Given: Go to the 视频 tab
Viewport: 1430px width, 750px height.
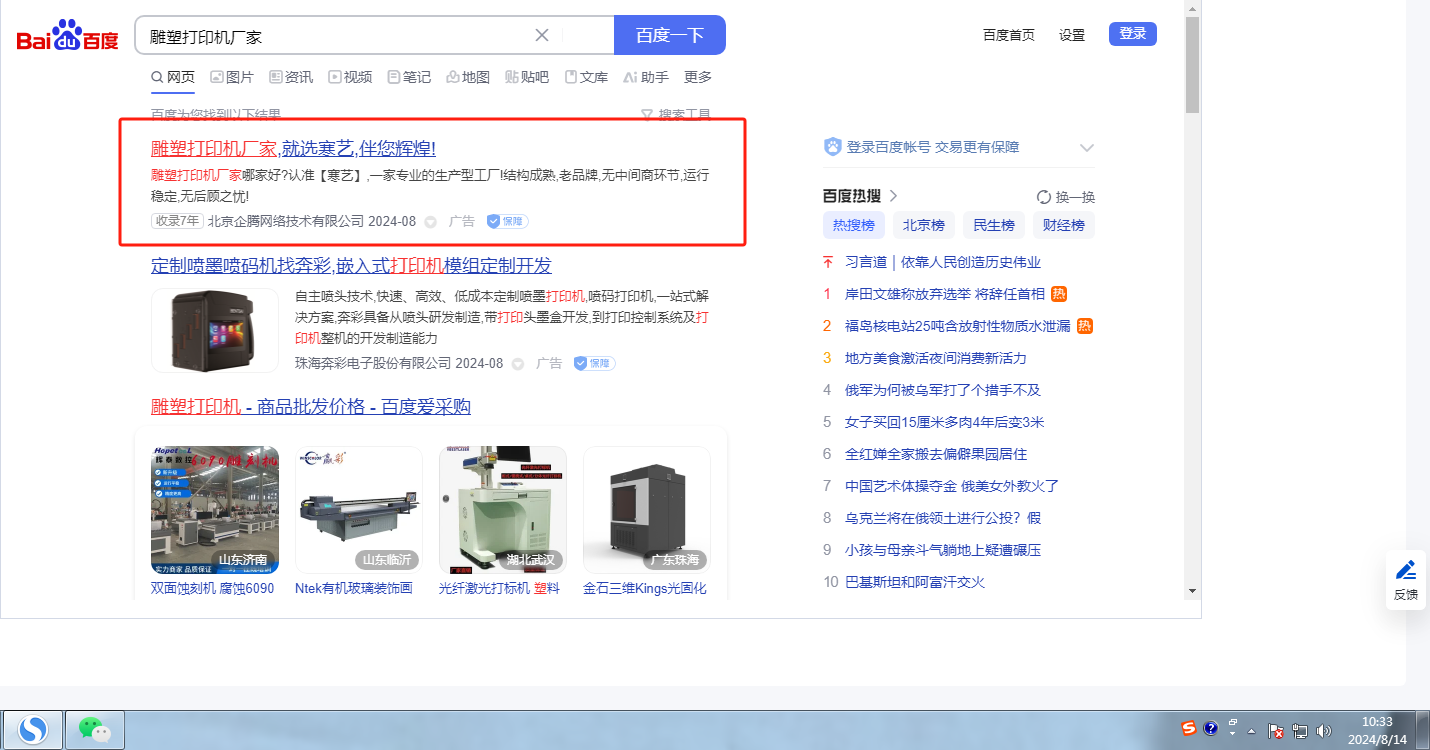Looking at the screenshot, I should tap(350, 77).
